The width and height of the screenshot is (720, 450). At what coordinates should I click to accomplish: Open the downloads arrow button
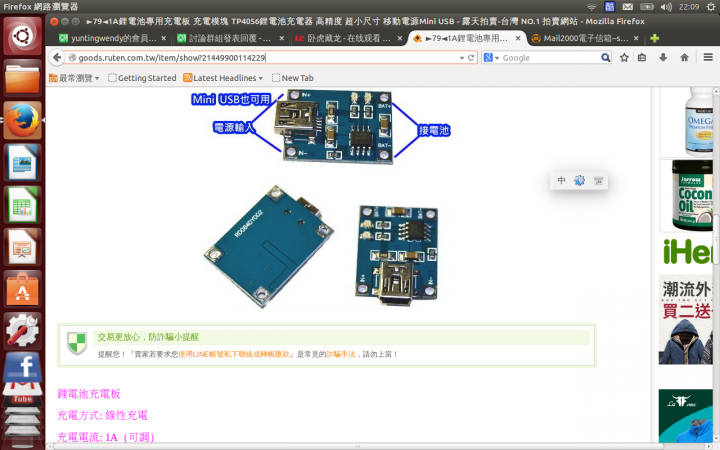pyautogui.click(x=663, y=58)
